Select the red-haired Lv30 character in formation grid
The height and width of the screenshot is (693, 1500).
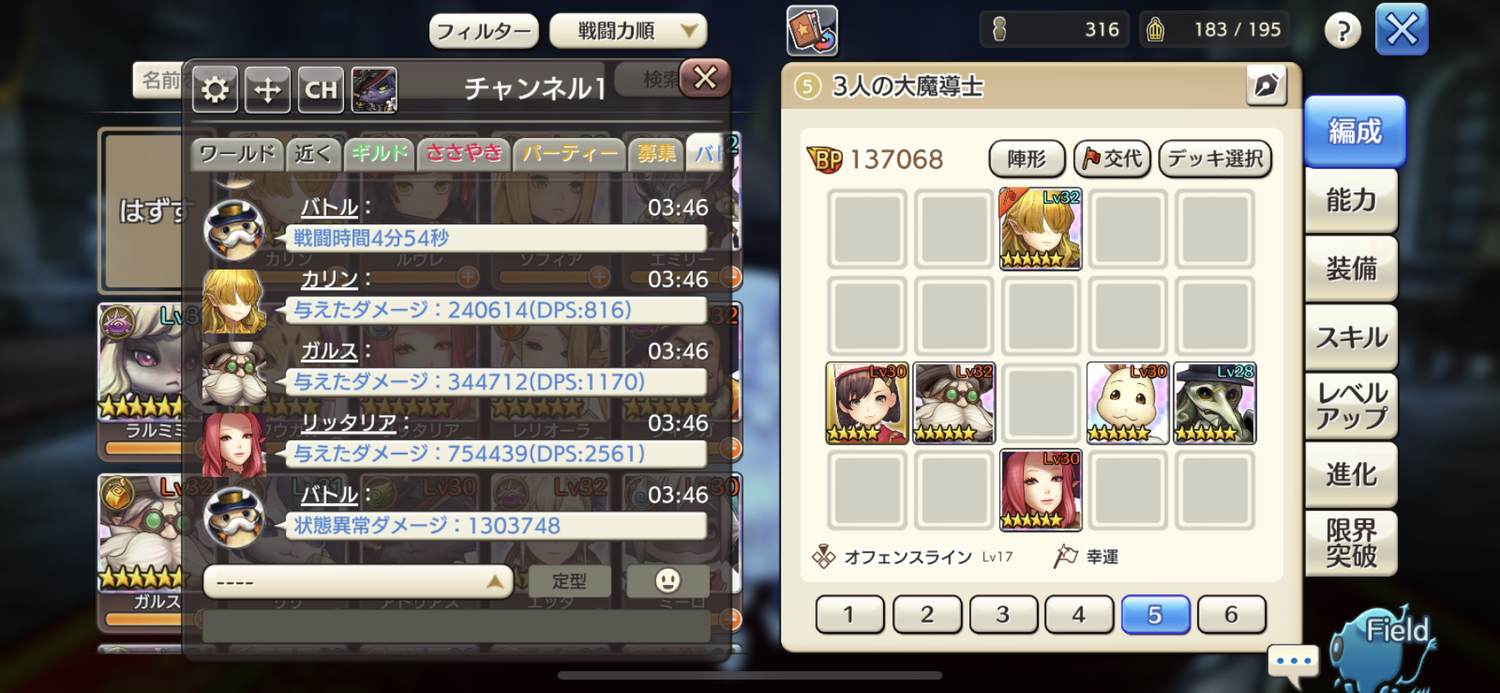point(1041,490)
